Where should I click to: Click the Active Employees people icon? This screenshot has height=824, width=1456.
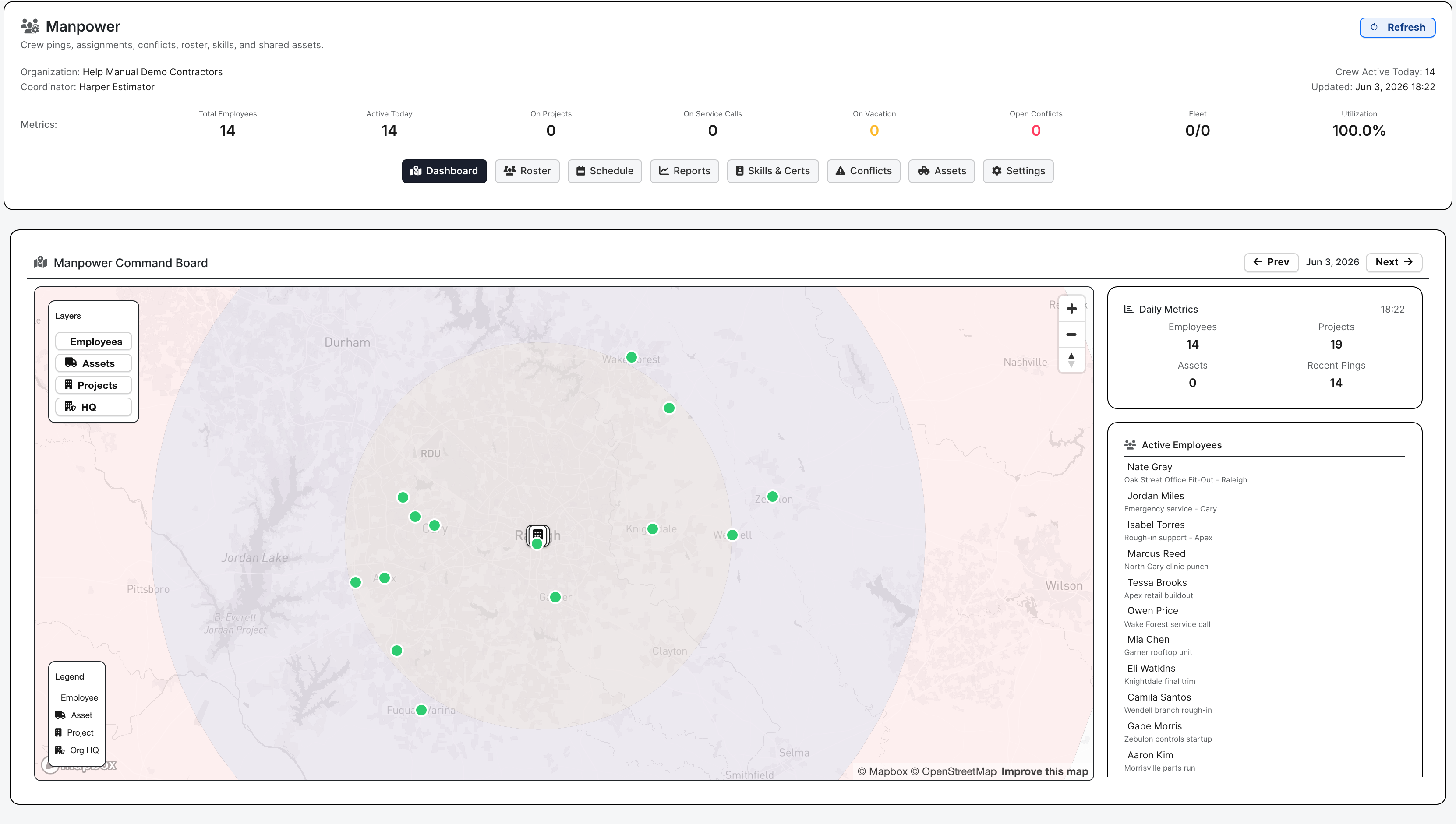1130,445
